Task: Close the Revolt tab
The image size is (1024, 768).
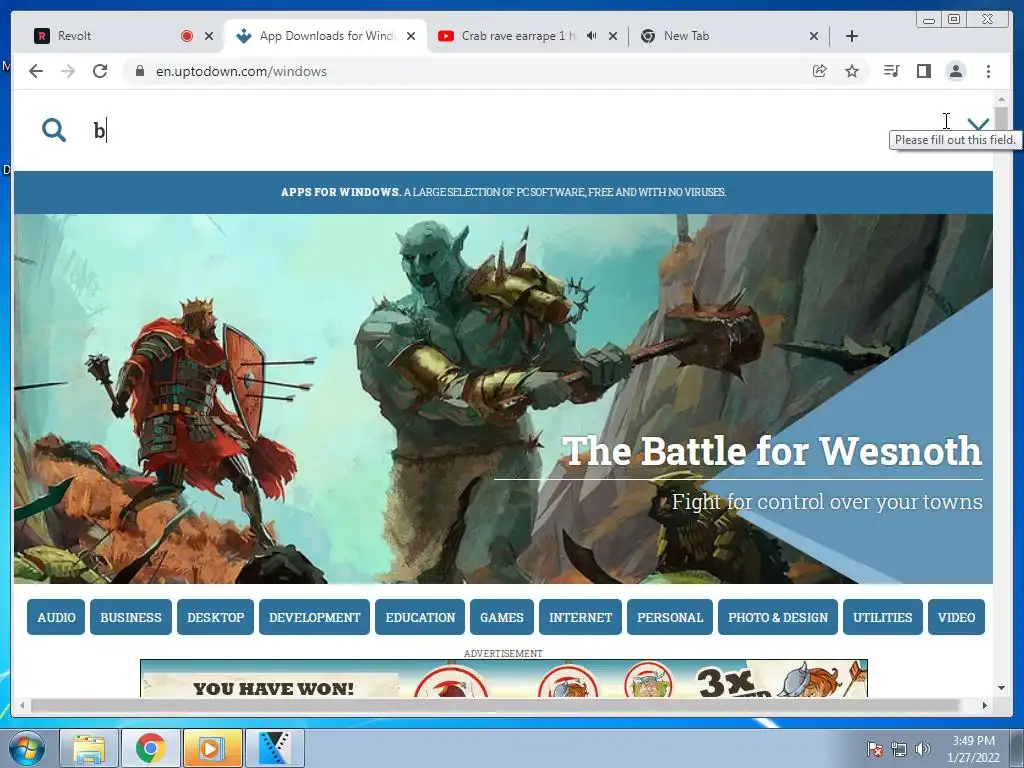Action: click(209, 36)
